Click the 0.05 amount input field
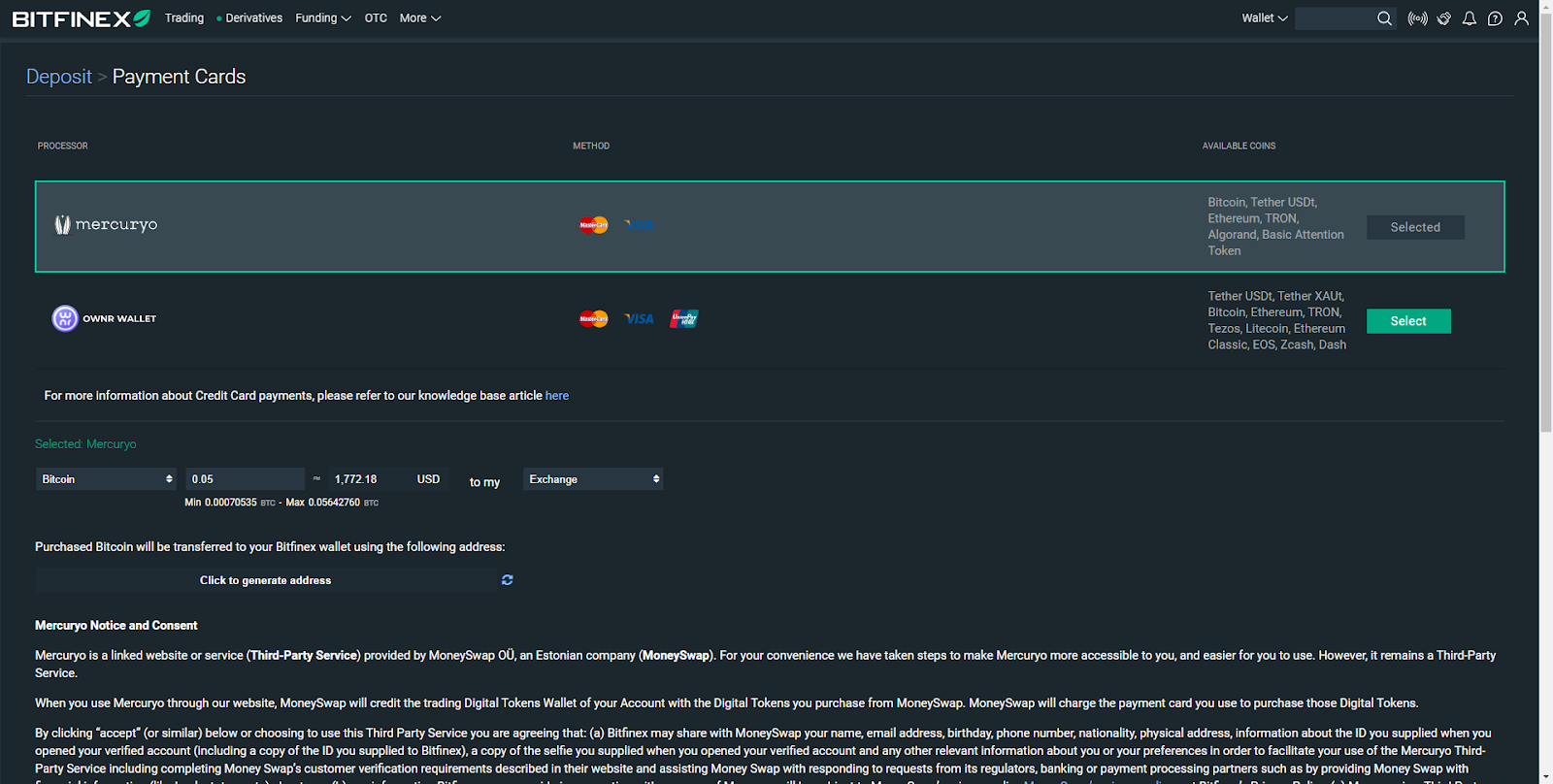The image size is (1553, 784). (246, 479)
